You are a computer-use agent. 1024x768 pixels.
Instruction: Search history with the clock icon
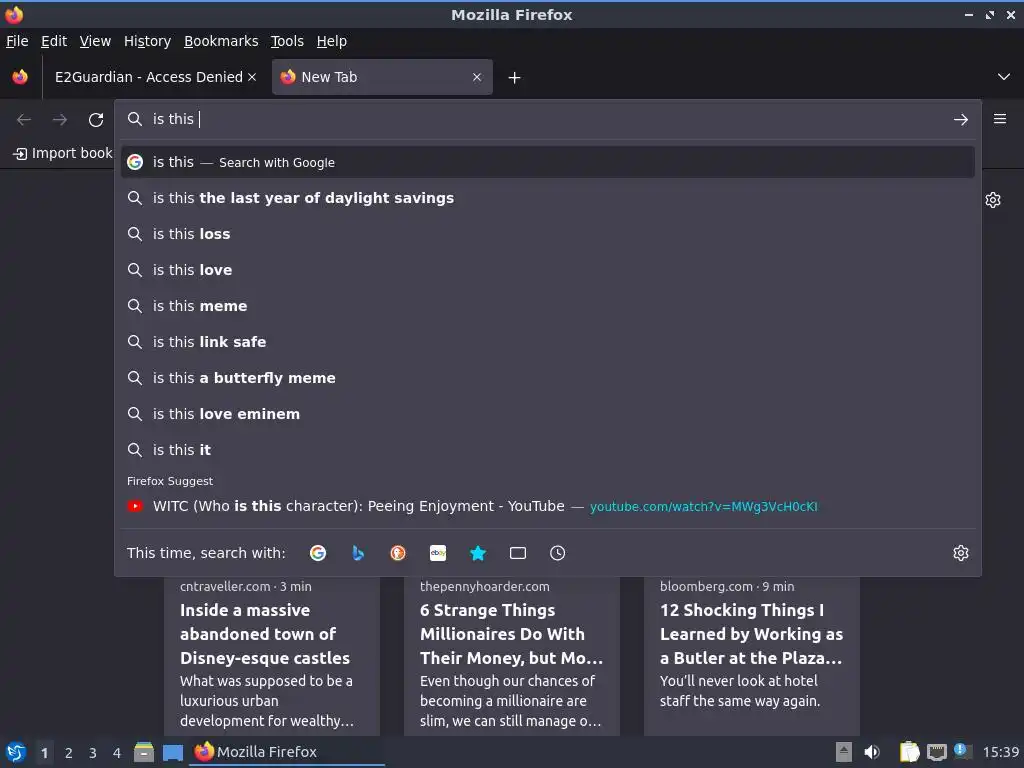[558, 553]
